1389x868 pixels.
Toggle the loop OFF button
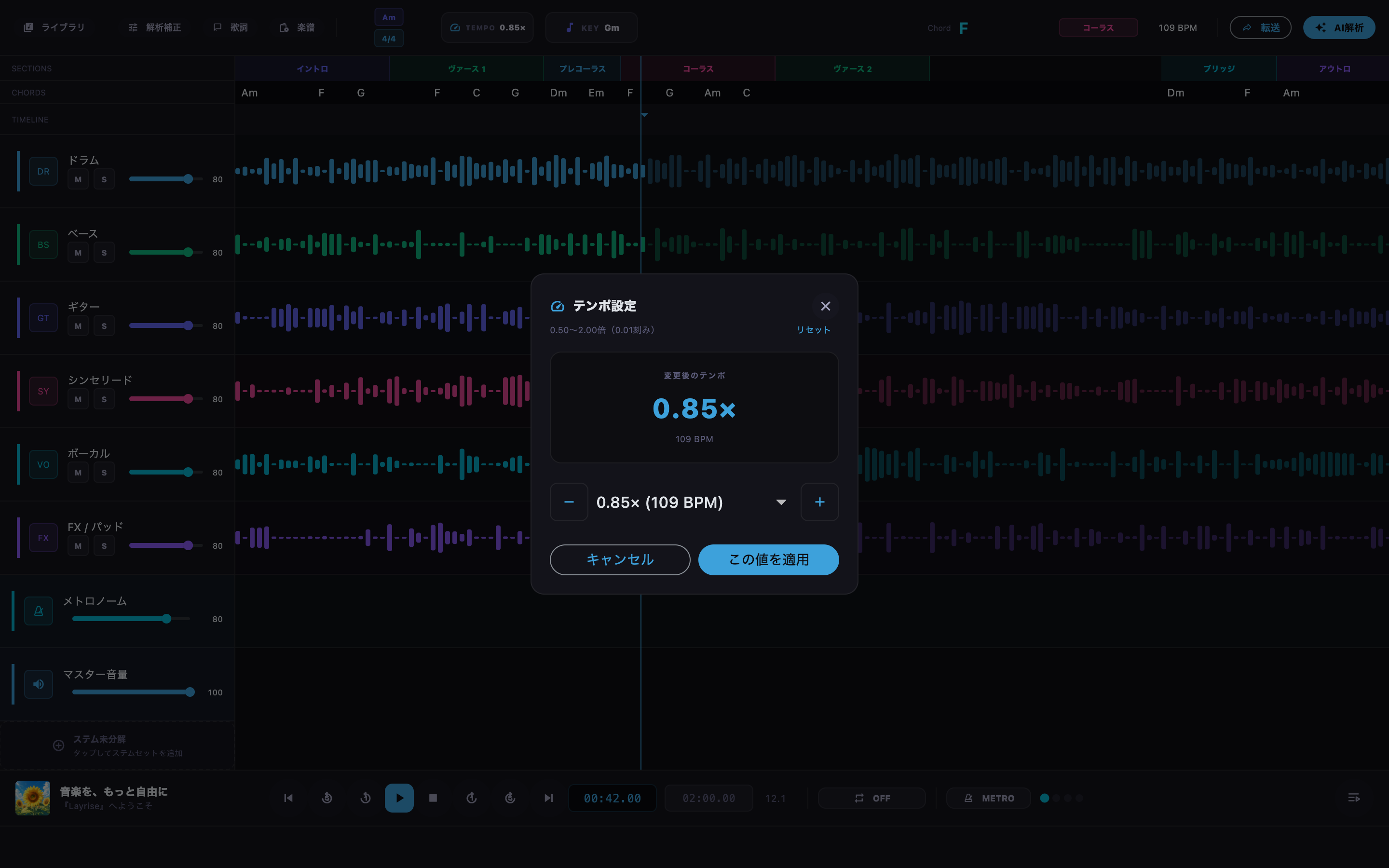[872, 798]
